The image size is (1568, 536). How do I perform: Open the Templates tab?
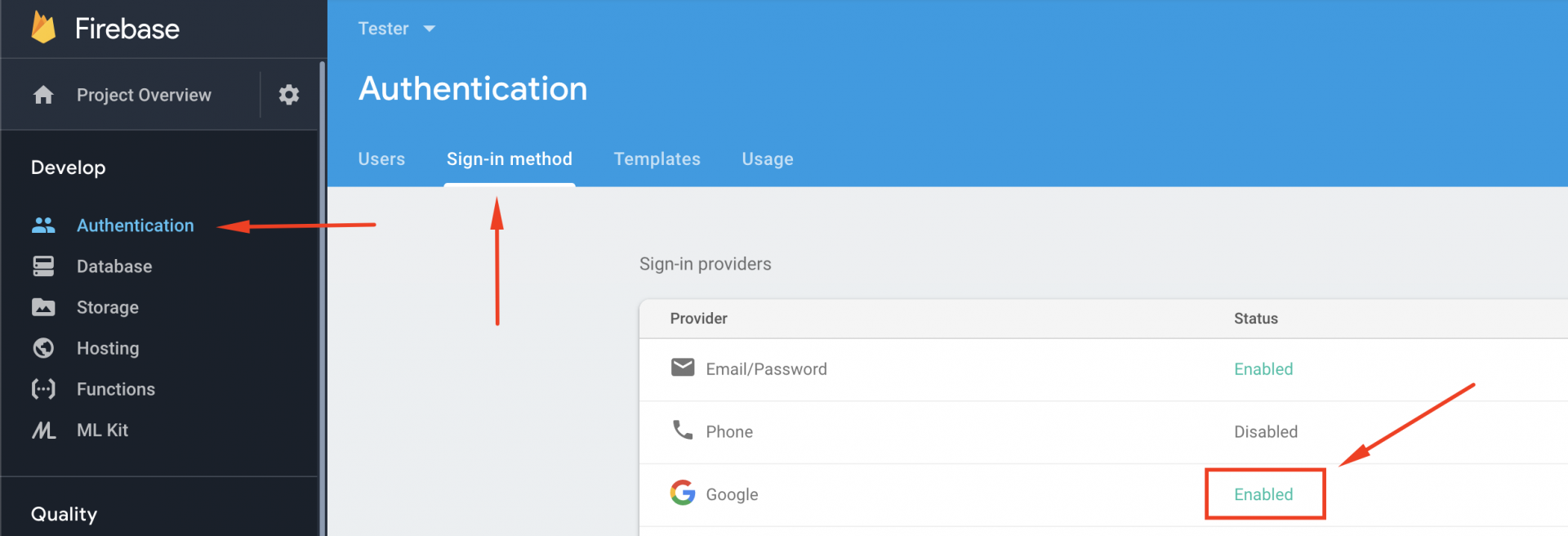(x=657, y=159)
